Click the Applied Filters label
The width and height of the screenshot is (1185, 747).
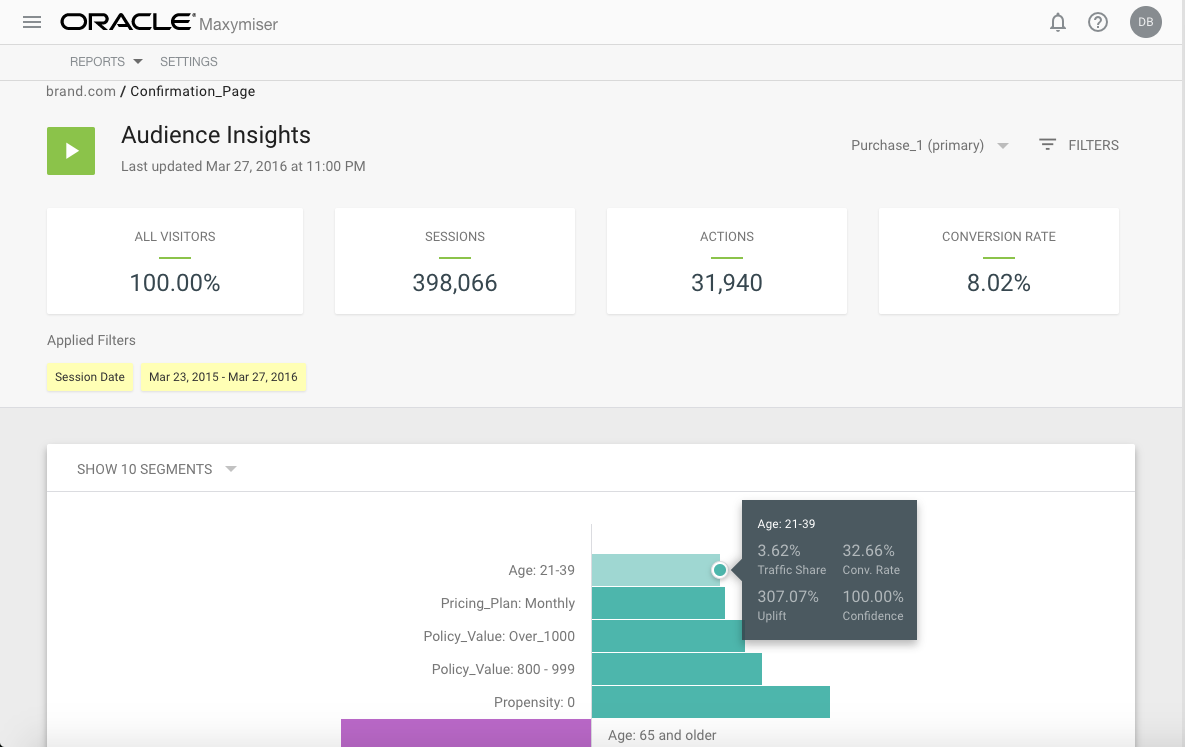pos(91,340)
